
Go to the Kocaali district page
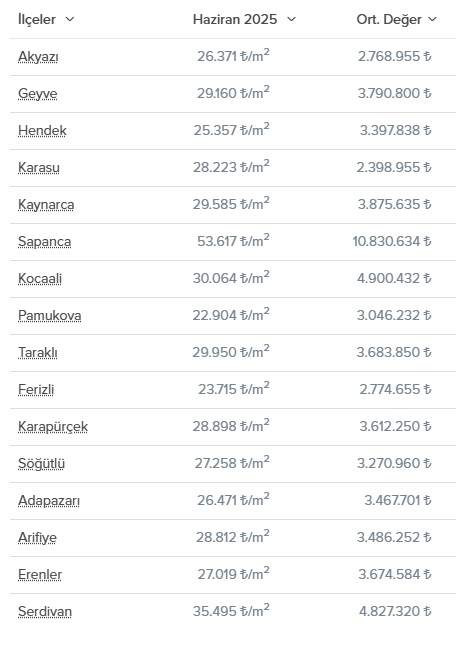[40, 279]
